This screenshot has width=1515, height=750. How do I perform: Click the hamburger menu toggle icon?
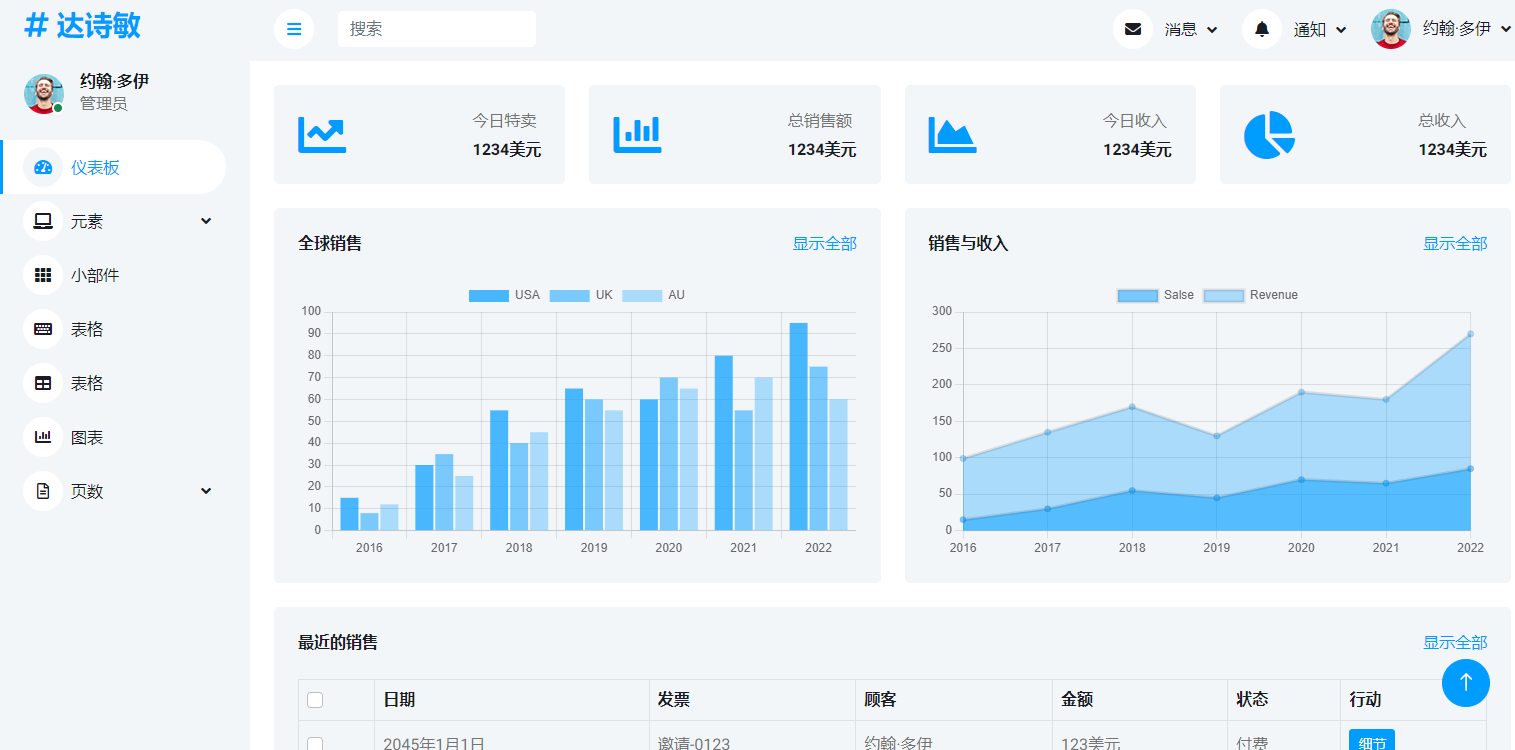(294, 29)
